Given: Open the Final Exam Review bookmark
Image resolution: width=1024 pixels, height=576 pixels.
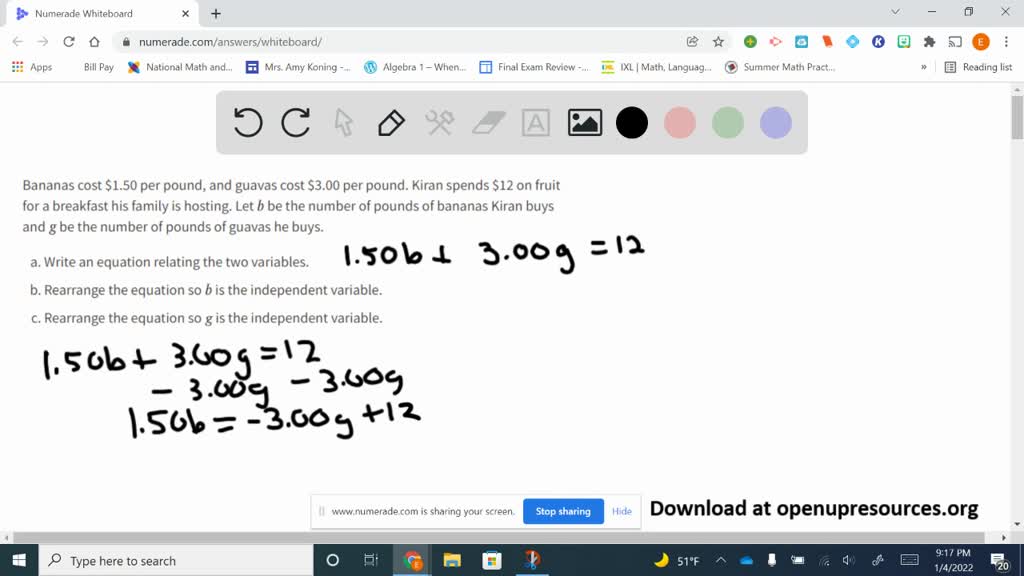Looking at the screenshot, I should [x=534, y=67].
